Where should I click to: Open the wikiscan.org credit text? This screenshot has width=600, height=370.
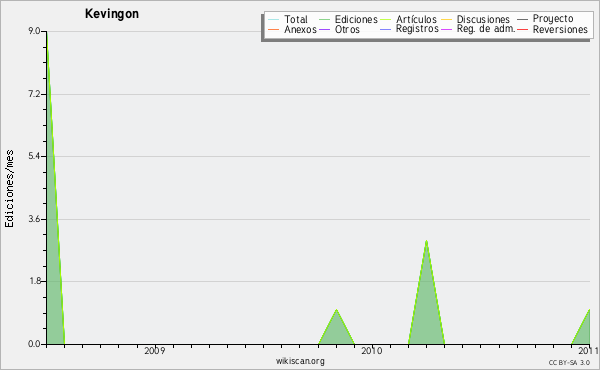point(300,361)
